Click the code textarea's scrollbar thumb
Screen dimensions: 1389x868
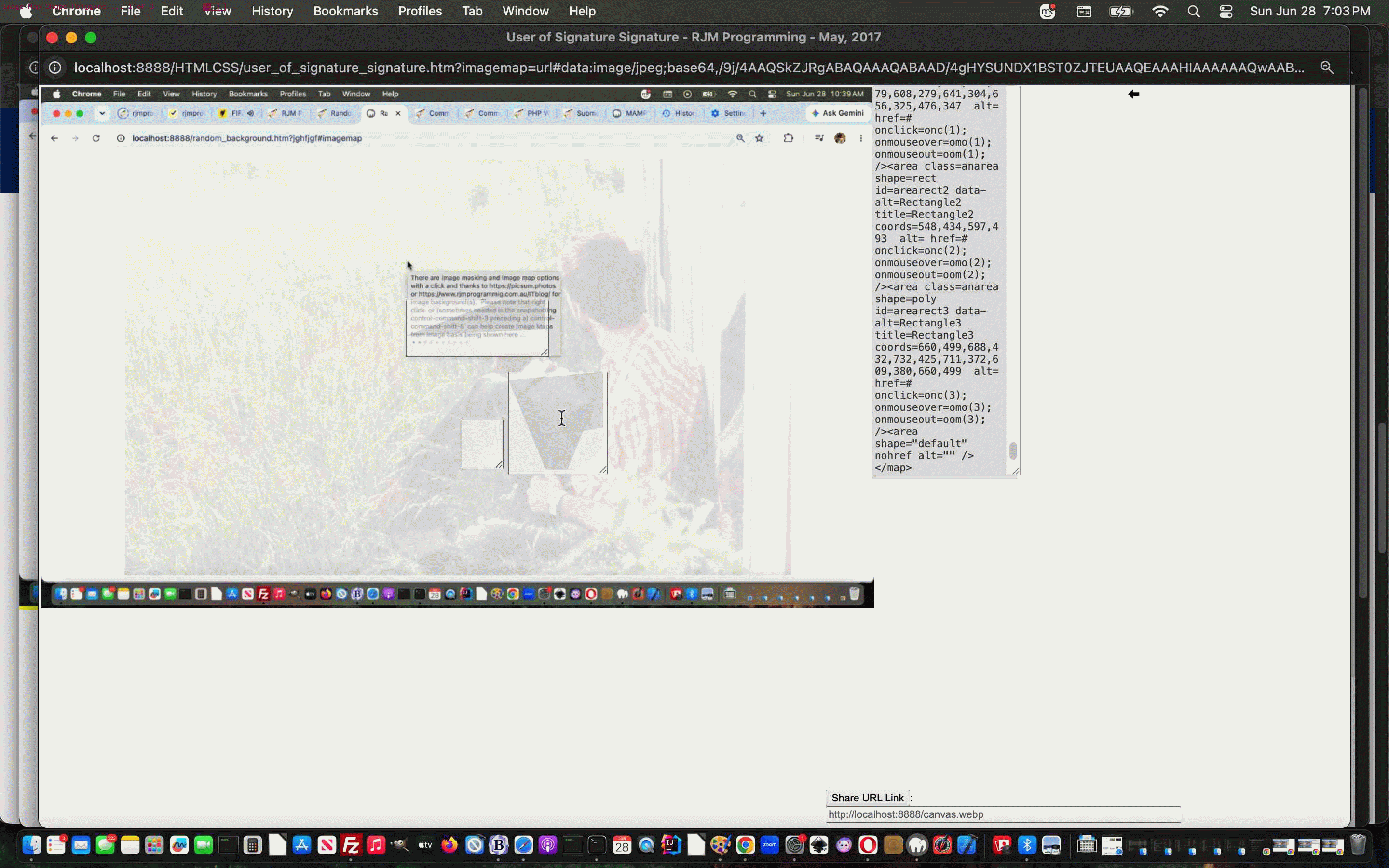(x=1013, y=451)
